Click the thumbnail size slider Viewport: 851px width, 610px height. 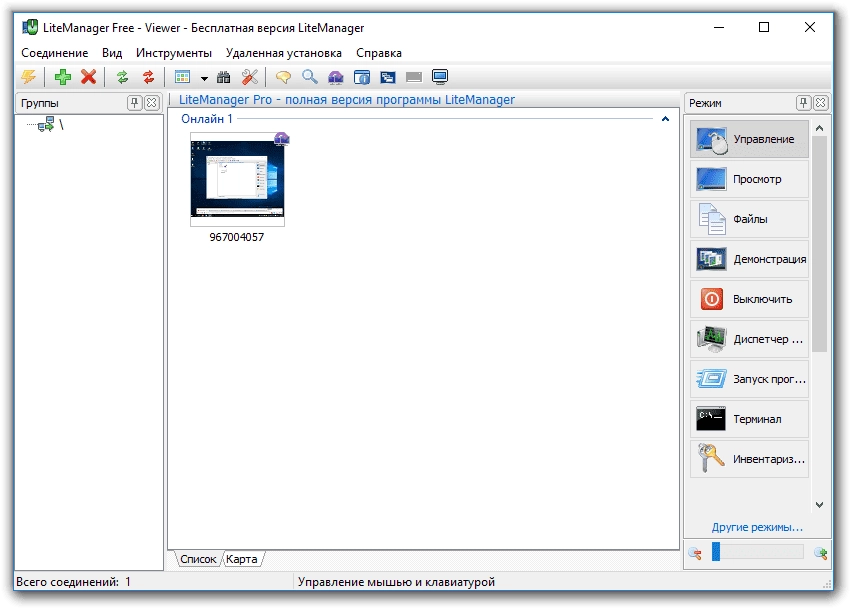pos(758,552)
